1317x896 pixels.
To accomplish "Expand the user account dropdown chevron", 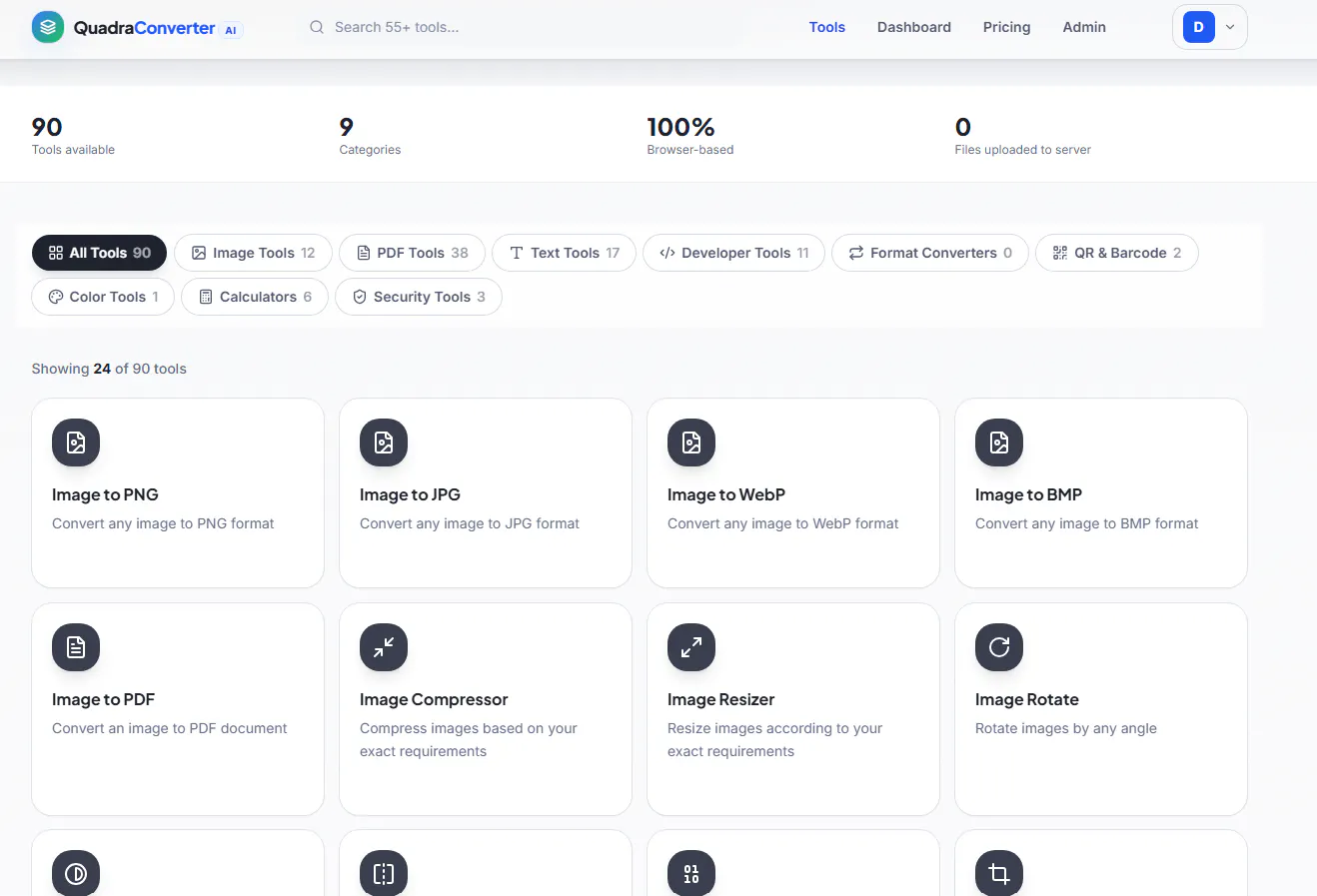I will coord(1230,27).
